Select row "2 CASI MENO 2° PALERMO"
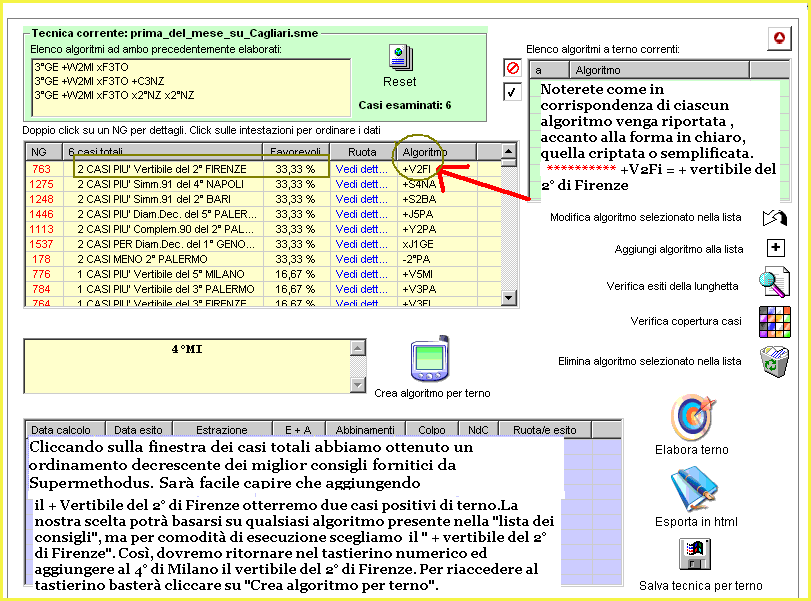 (142, 259)
